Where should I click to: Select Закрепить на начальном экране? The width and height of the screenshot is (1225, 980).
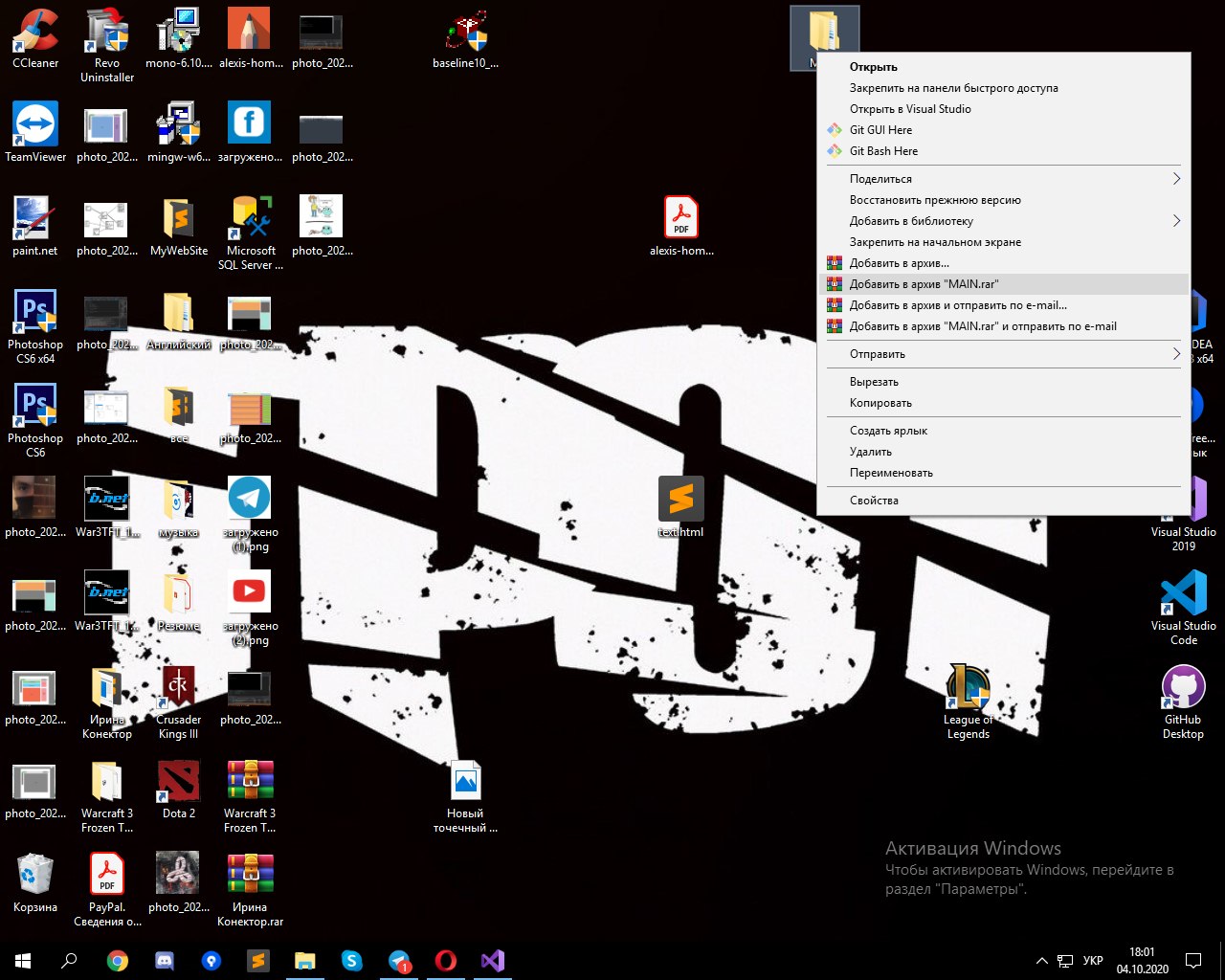click(x=1004, y=242)
